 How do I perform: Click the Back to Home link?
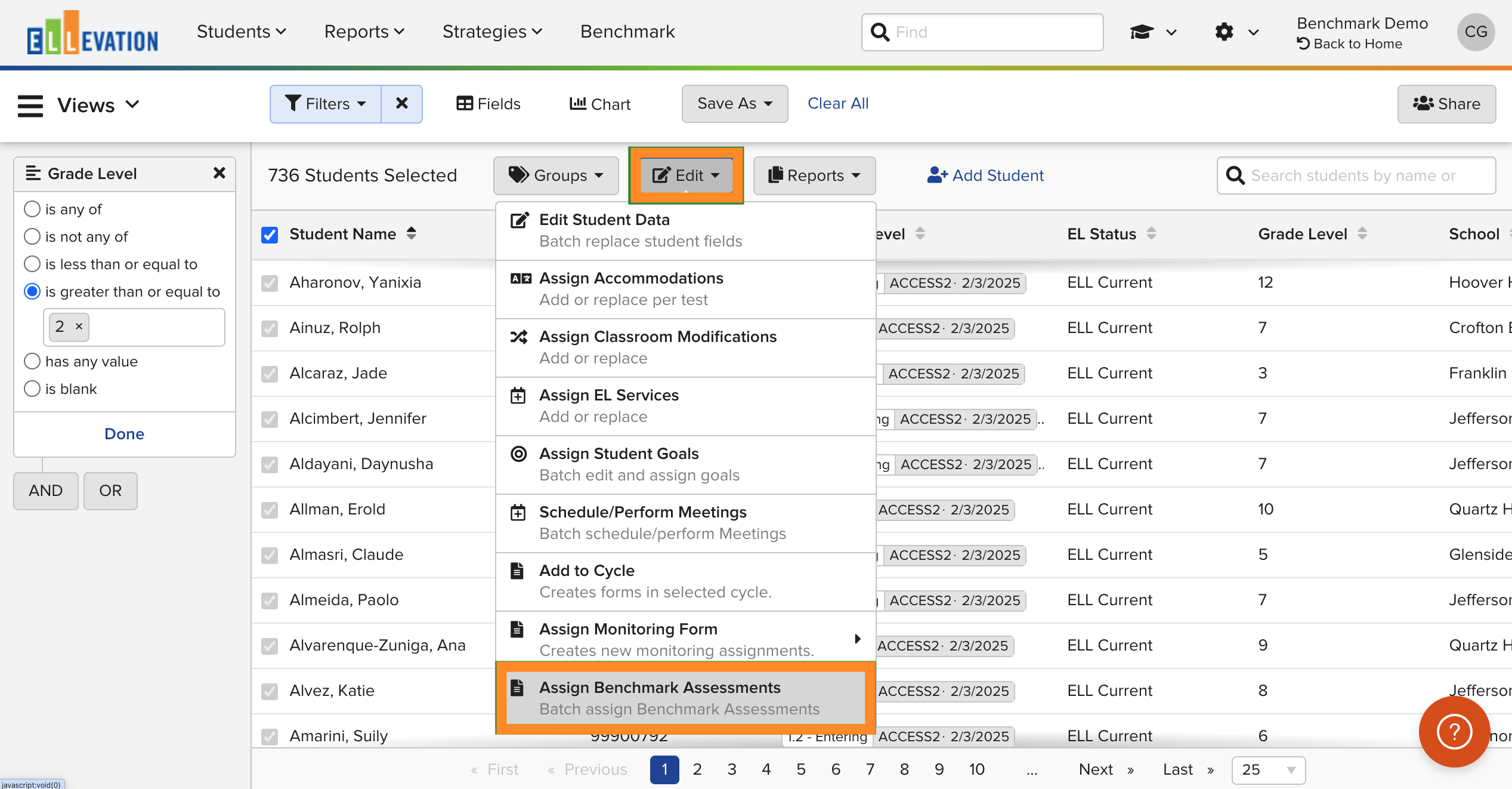point(1349,44)
